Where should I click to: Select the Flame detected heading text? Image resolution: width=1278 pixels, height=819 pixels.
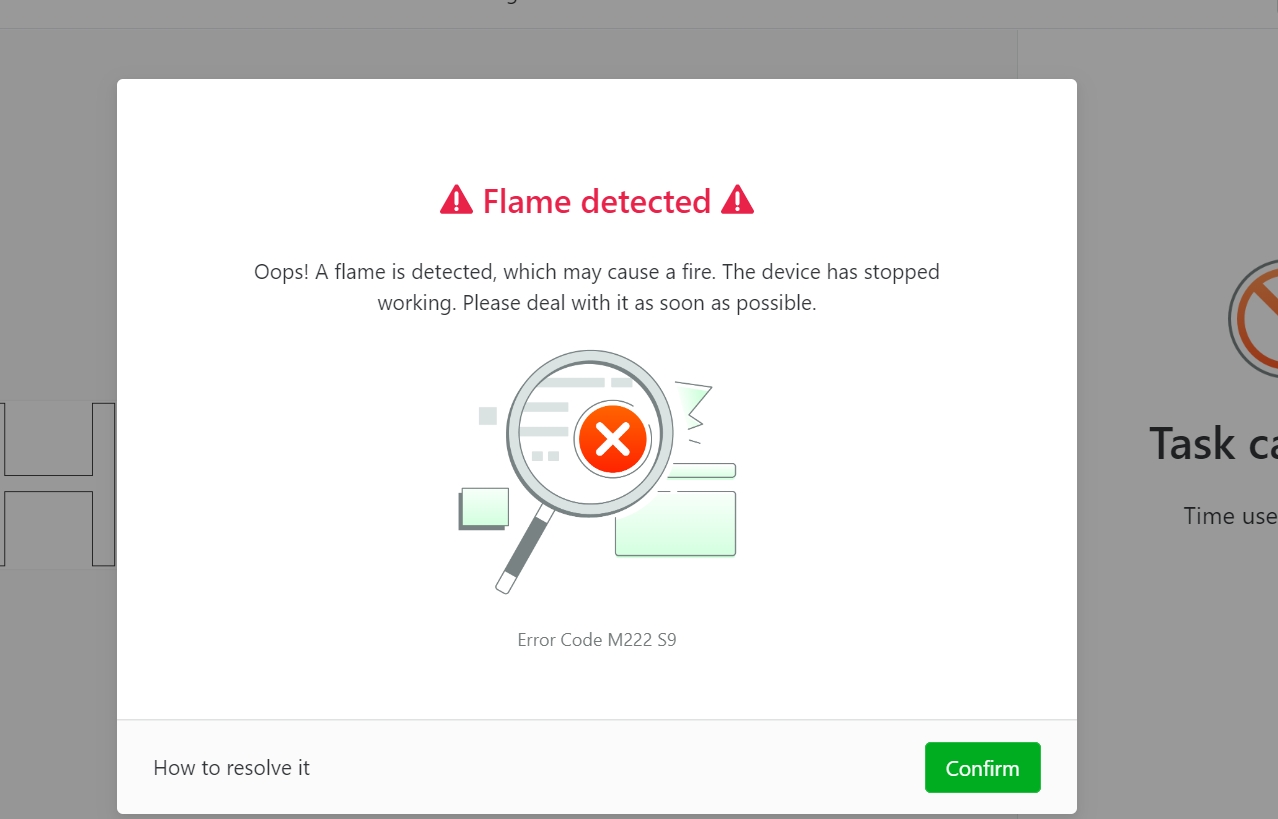(x=596, y=201)
